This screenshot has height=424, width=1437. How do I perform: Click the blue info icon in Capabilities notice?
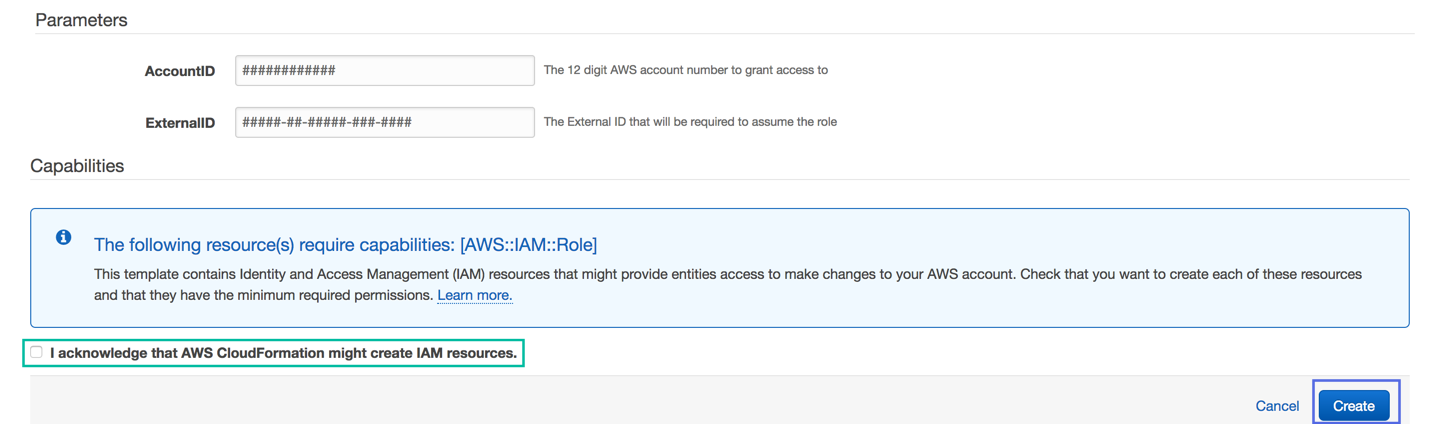(x=63, y=237)
